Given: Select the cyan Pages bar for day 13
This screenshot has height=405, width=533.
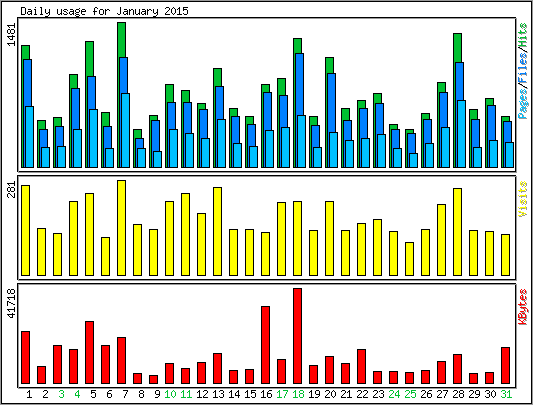Looking at the screenshot, I should point(221,143).
